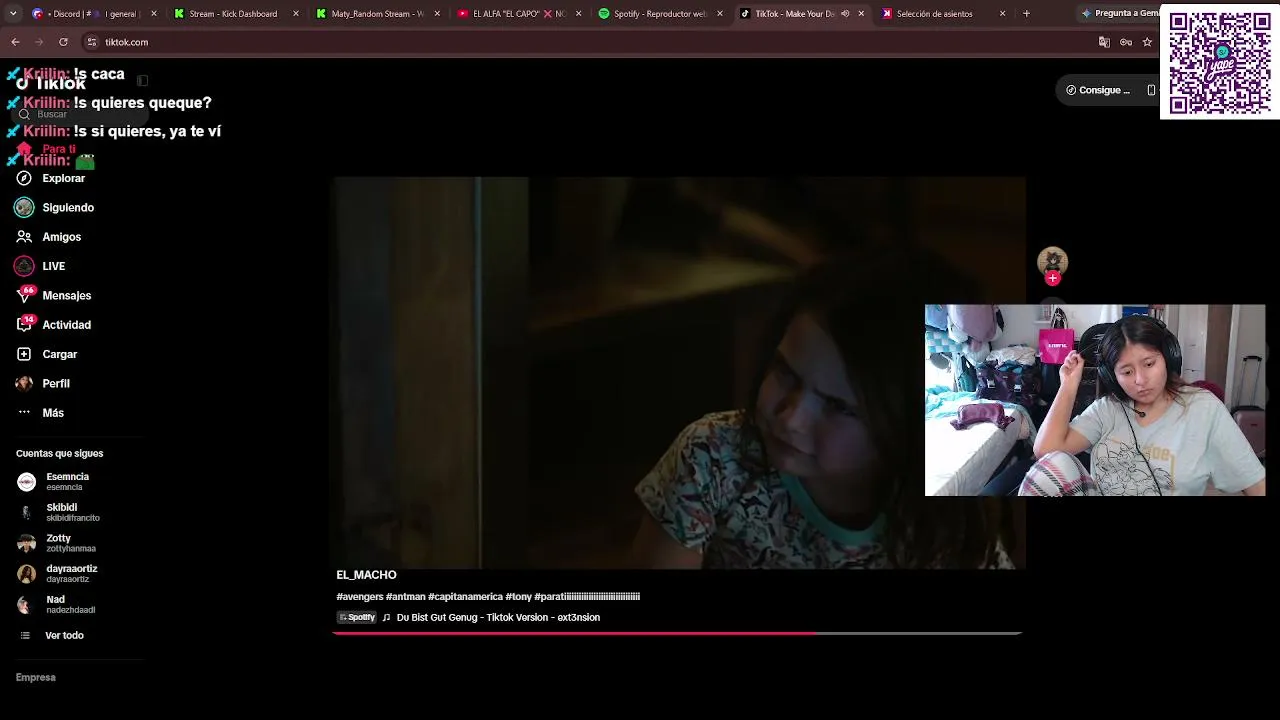Click the Cargar plus icon

24,354
